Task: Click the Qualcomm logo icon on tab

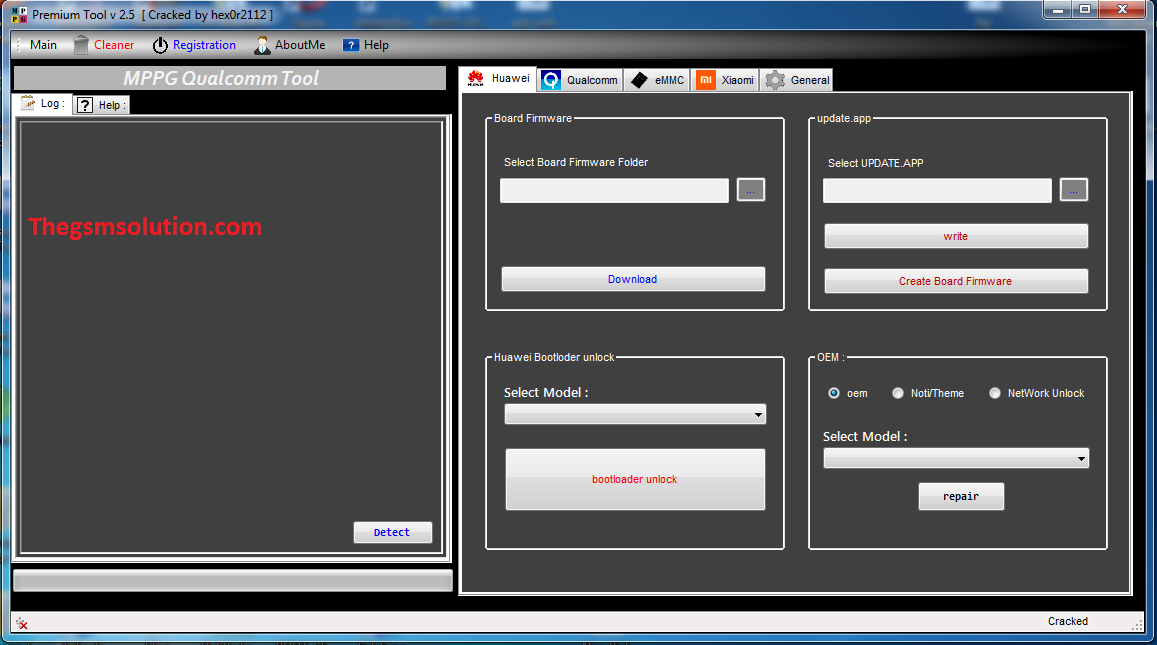Action: (550, 80)
